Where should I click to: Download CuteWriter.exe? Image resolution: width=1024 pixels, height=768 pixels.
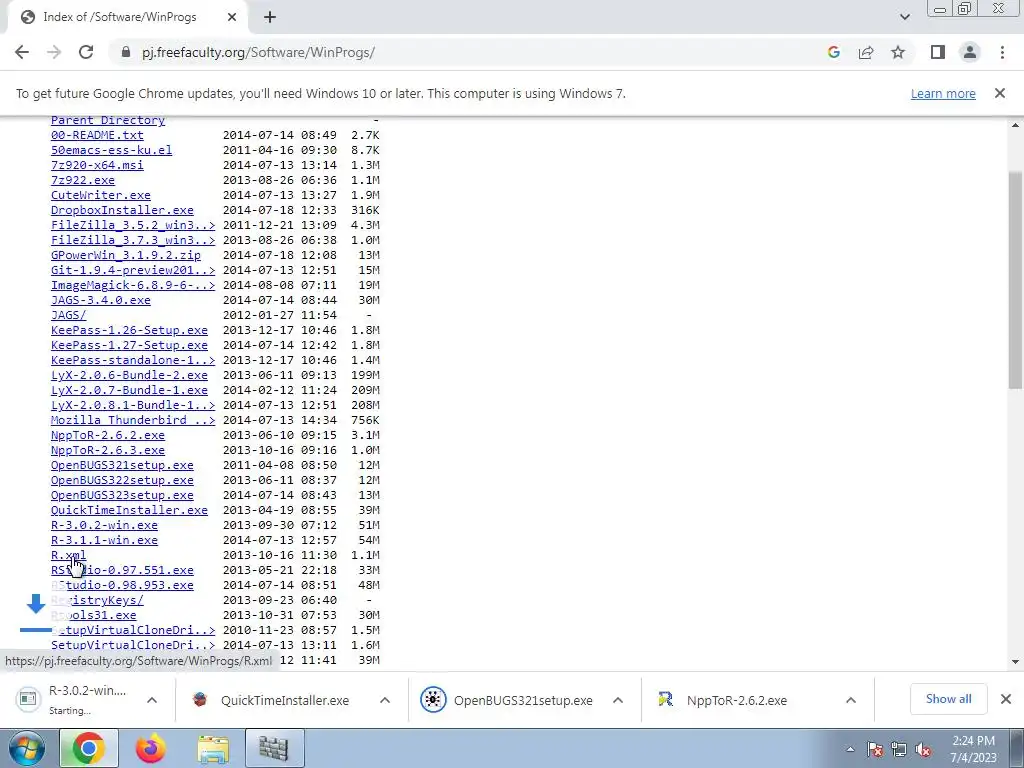(x=101, y=195)
